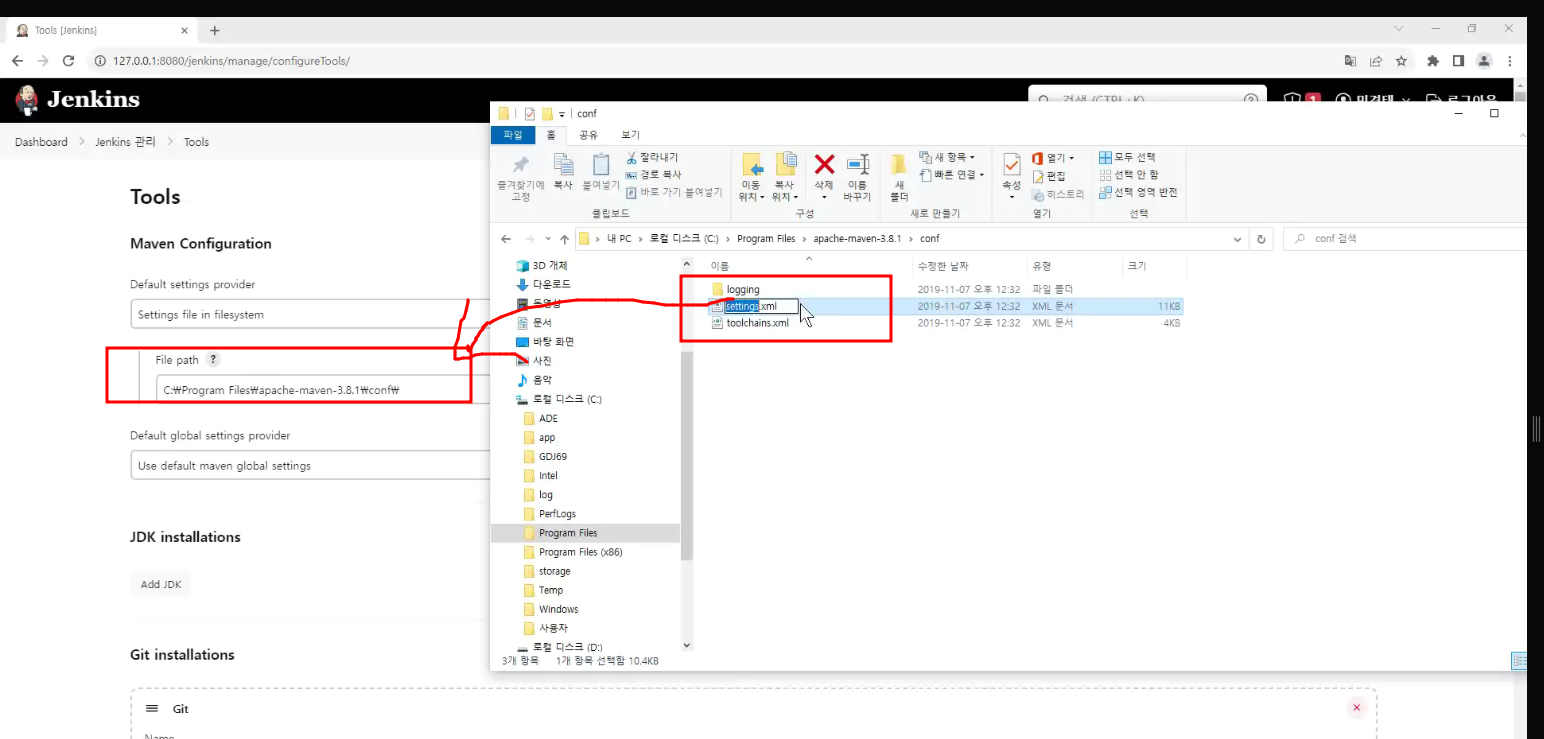Switch to the Home (홈) ribbon tab
Screen dimensions: 1544x739
(x=551, y=135)
